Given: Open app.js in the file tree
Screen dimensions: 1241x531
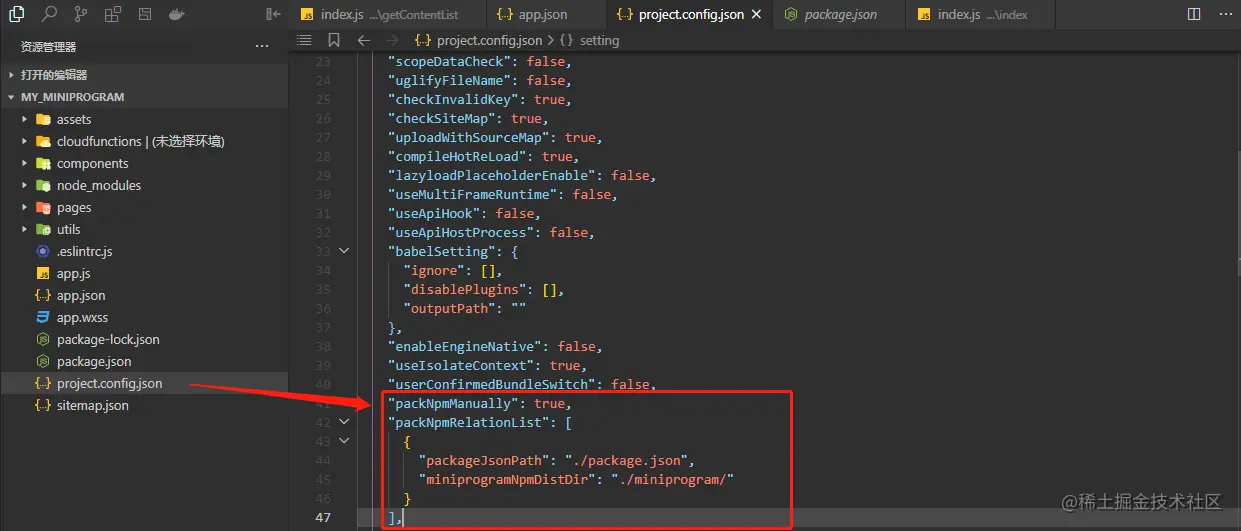Looking at the screenshot, I should (x=144, y=273).
